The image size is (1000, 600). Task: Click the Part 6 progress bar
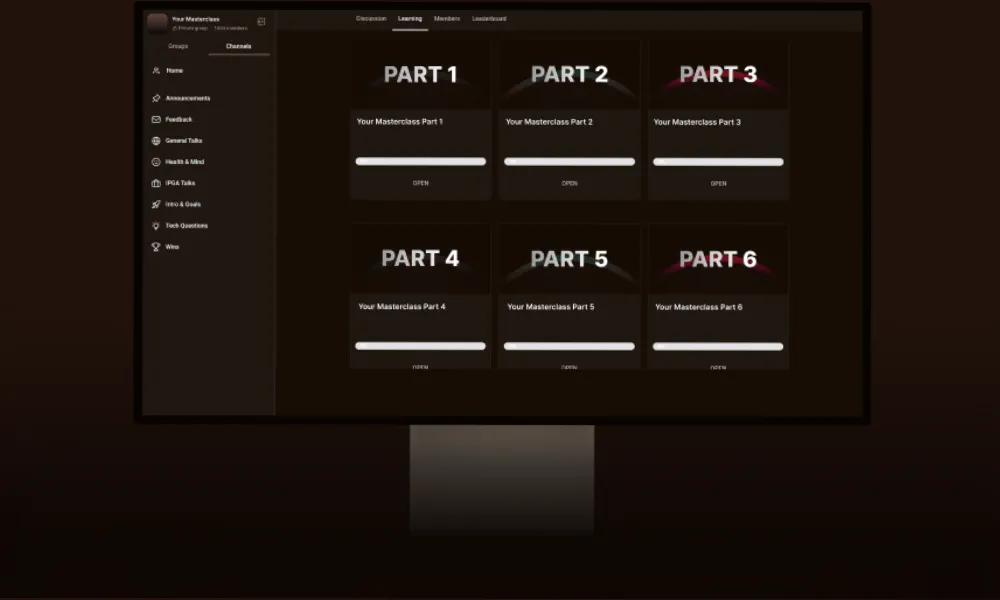coord(718,347)
